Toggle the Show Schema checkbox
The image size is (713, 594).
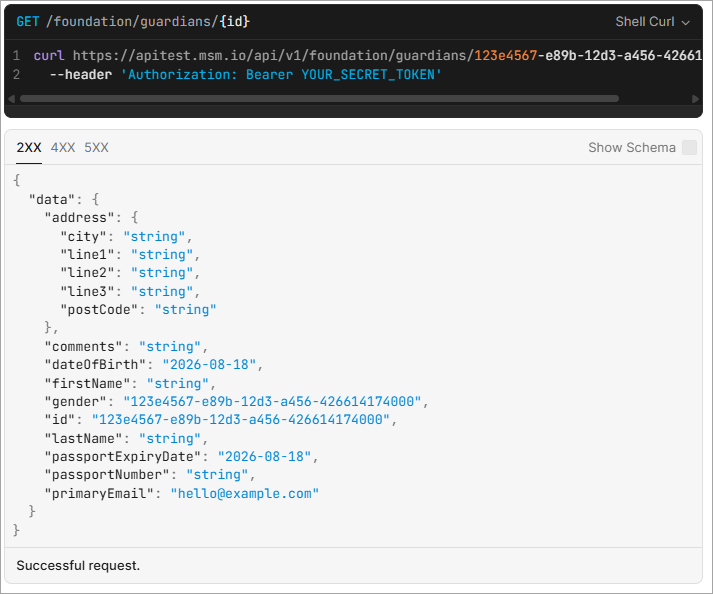tap(689, 147)
